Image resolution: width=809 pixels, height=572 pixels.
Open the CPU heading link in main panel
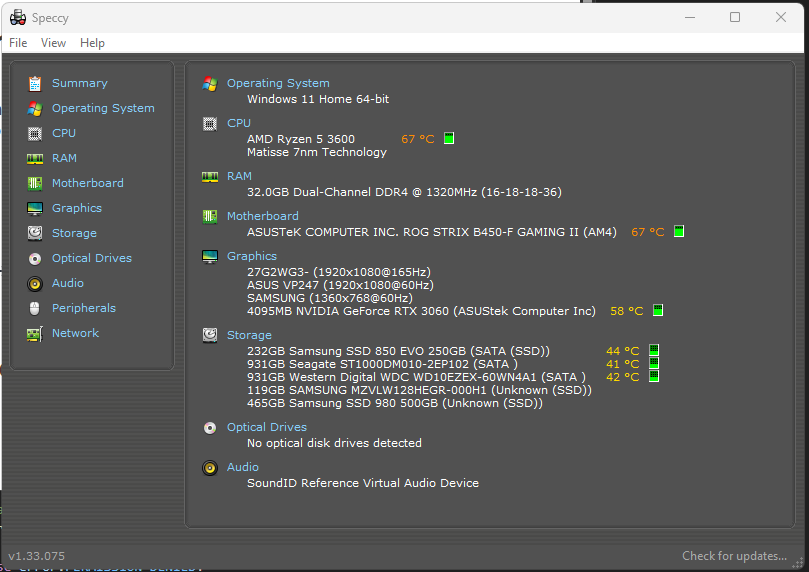(239, 123)
